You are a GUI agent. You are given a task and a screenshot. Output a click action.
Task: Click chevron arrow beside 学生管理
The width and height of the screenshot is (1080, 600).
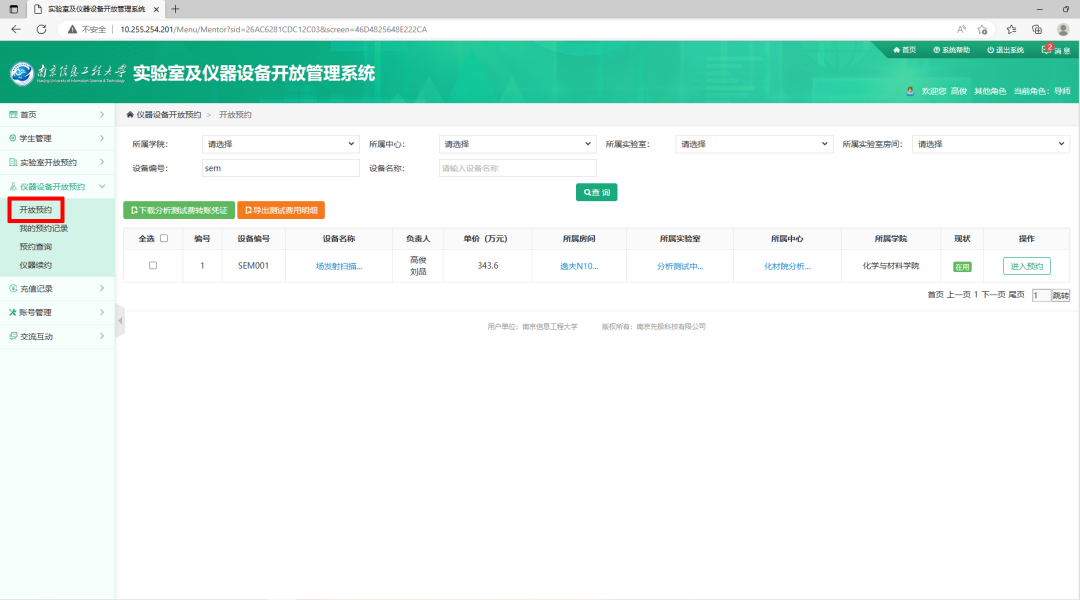[102, 138]
